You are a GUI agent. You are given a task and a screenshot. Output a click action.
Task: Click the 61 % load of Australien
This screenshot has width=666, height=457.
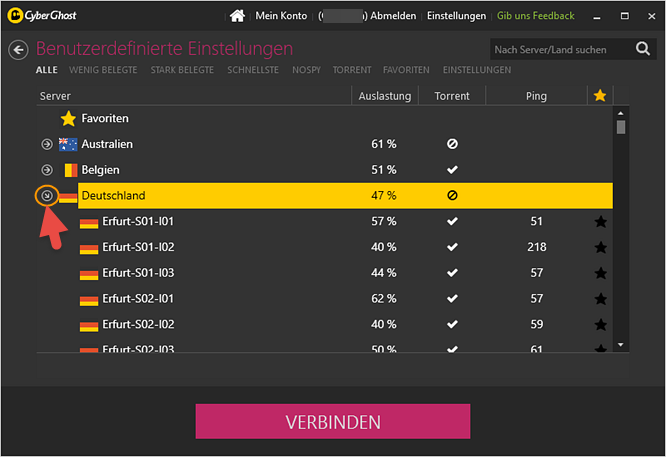[384, 144]
